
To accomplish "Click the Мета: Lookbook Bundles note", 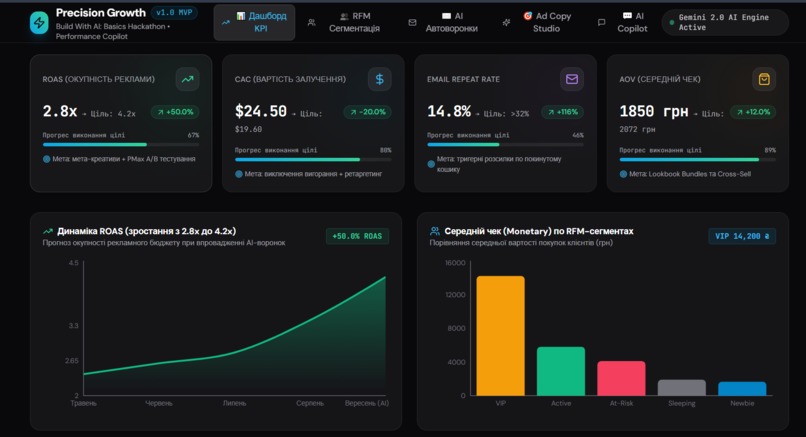I will coord(685,174).
